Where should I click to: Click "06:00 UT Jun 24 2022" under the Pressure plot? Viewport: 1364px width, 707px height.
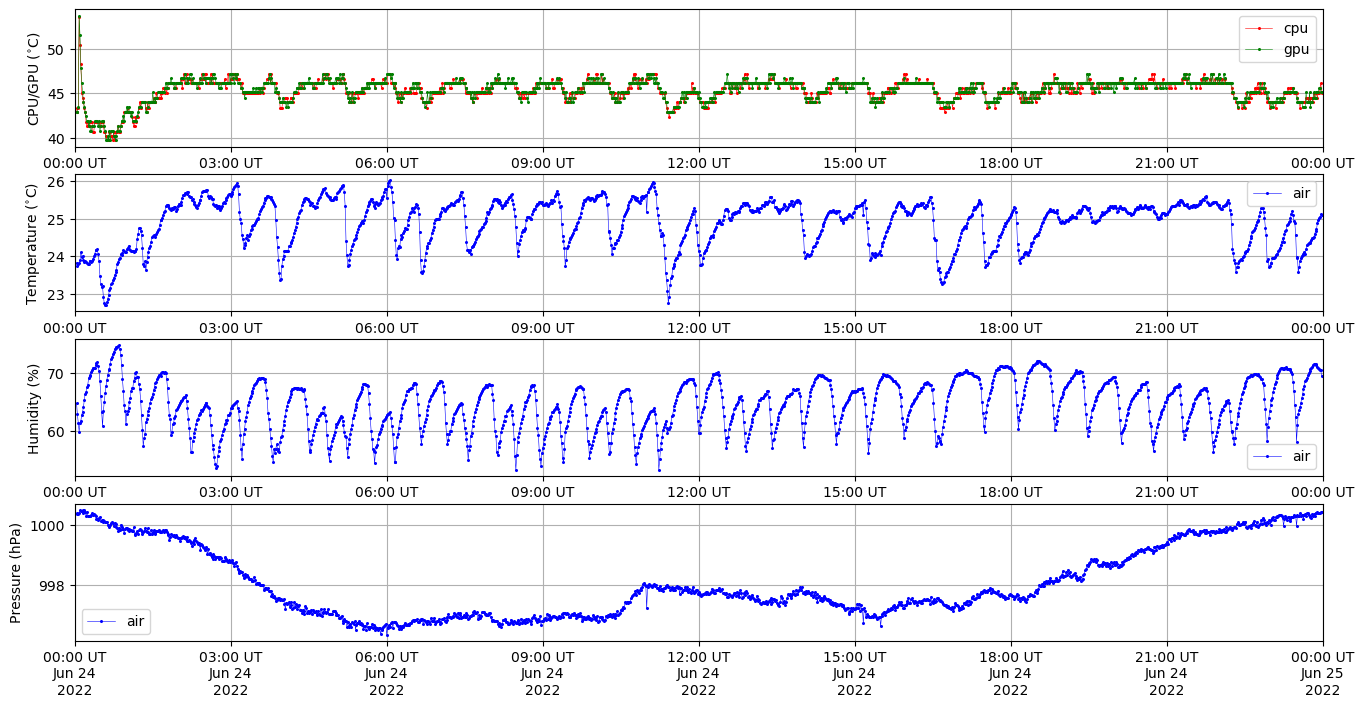point(387,673)
